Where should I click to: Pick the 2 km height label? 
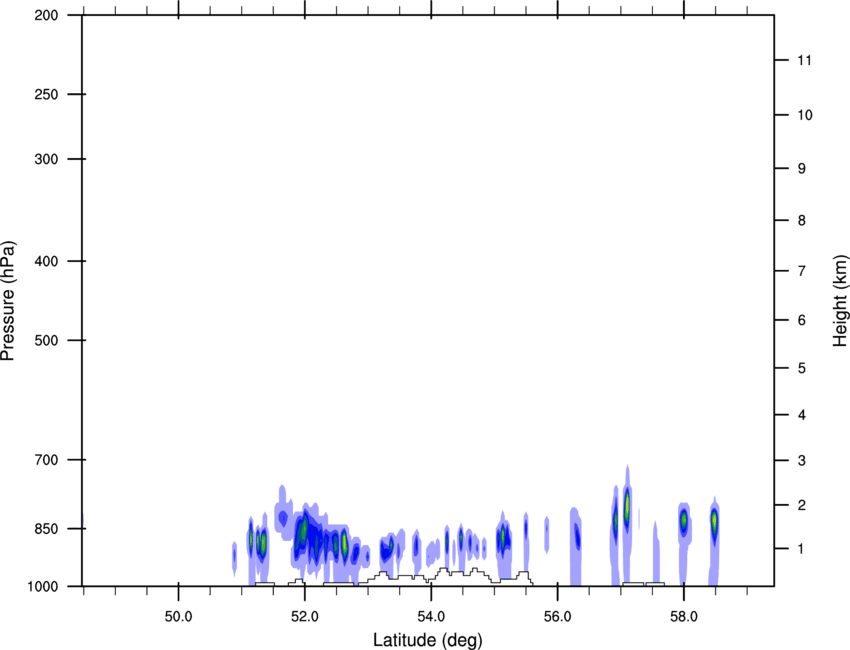tap(801, 505)
